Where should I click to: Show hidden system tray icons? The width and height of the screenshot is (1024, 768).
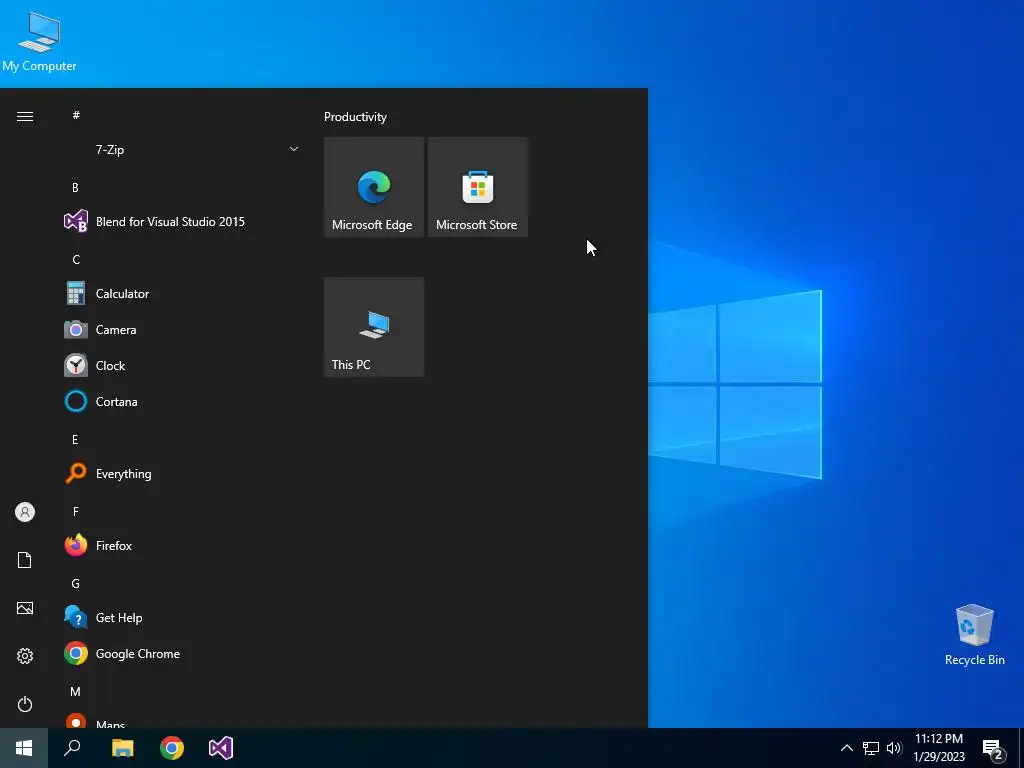846,748
